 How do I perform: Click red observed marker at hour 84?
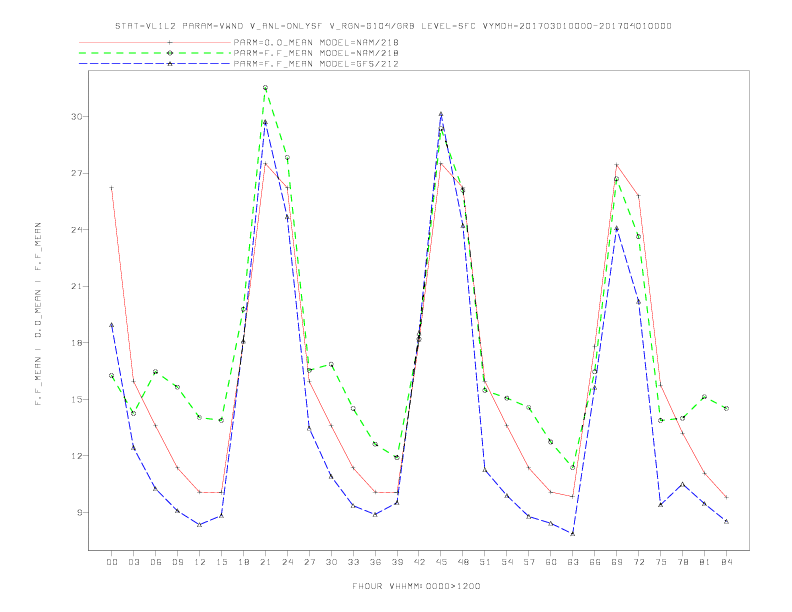pyautogui.click(x=726, y=497)
